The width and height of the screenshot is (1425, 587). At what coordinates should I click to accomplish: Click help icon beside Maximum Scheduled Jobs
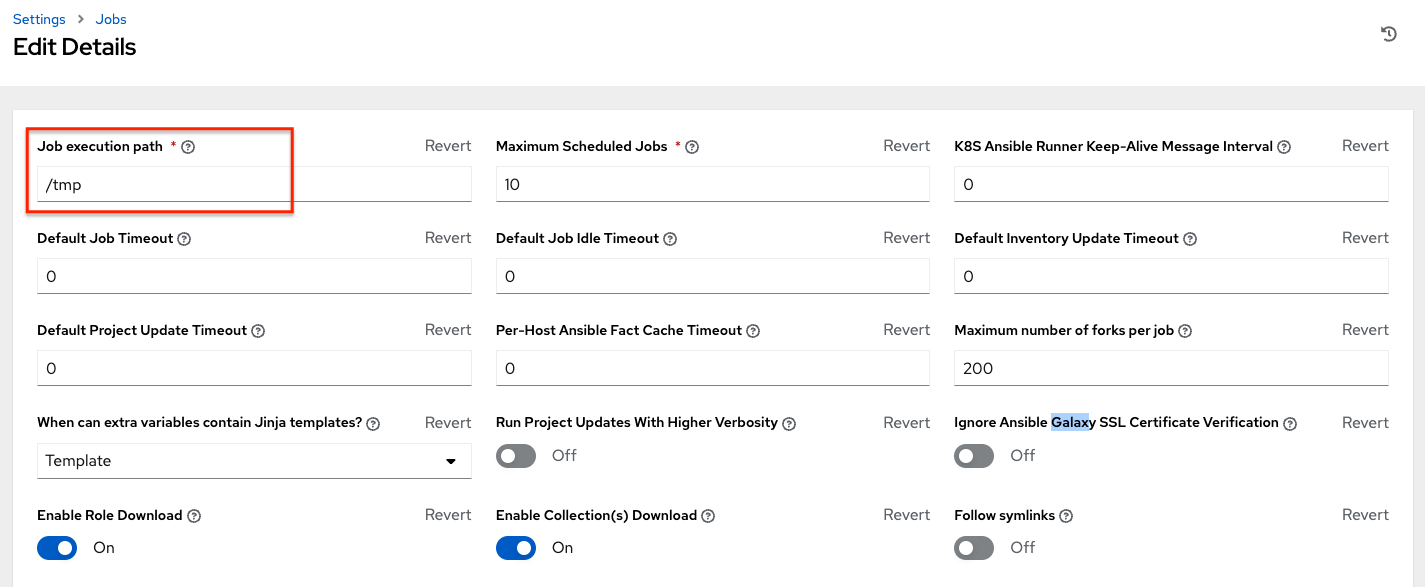tap(691, 146)
